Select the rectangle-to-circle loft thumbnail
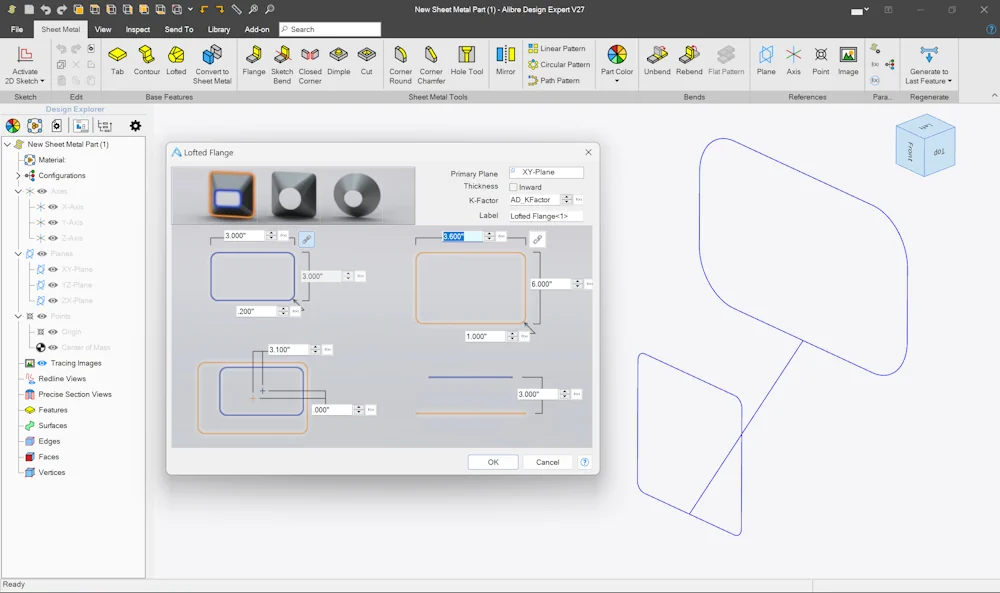This screenshot has width=1000, height=593. click(293, 195)
